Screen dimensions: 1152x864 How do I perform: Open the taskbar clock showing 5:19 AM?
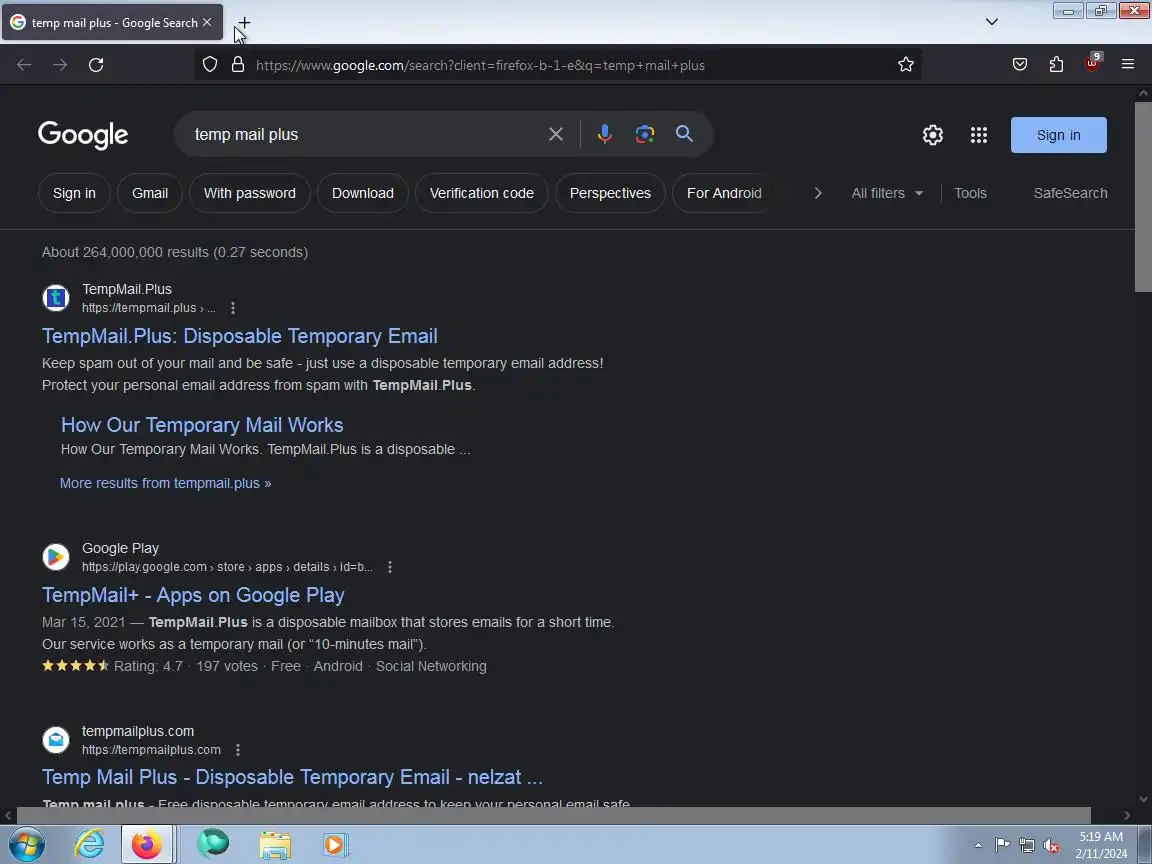pos(1101,845)
